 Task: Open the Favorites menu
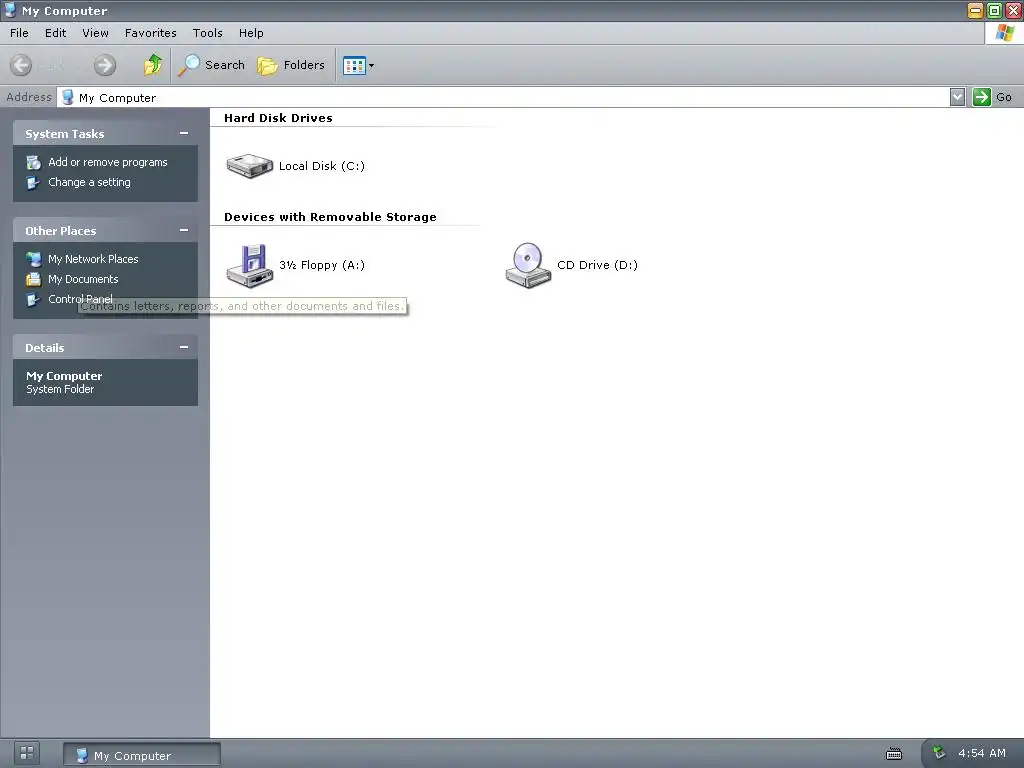click(150, 33)
